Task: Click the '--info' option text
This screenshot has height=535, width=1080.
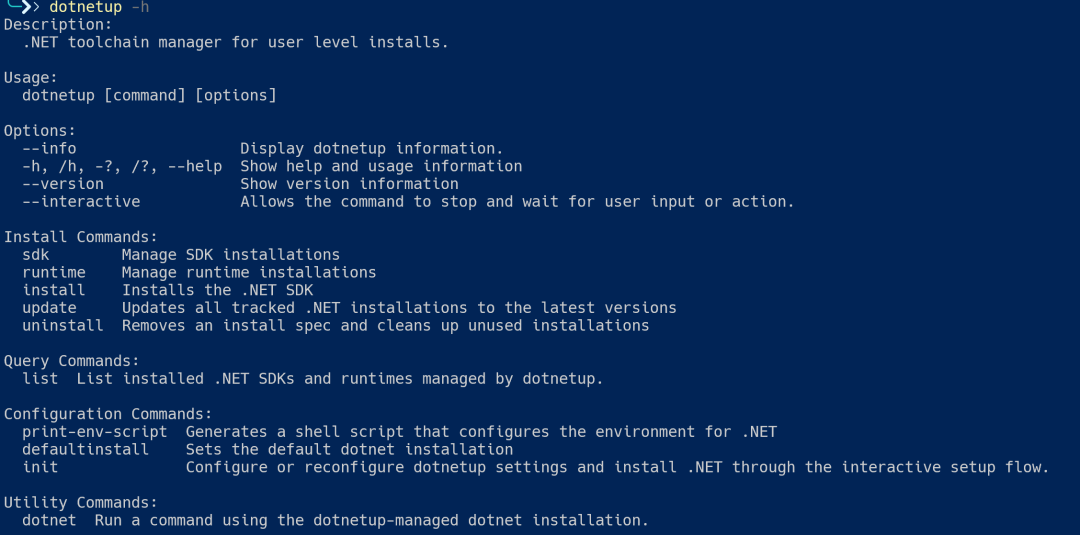Action: 49,148
